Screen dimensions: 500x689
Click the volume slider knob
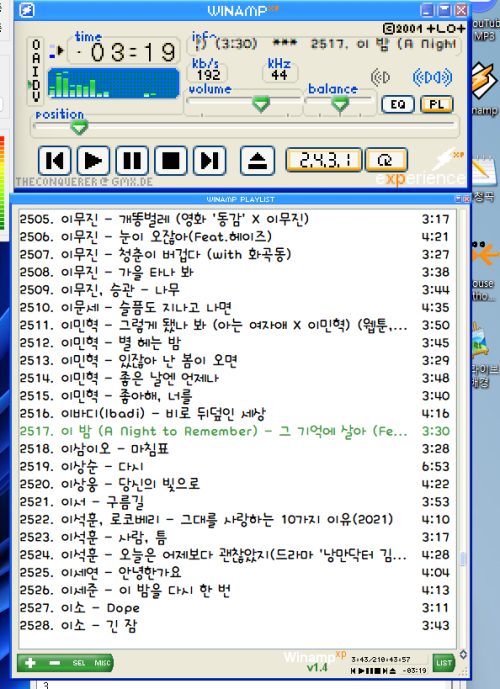[261, 104]
